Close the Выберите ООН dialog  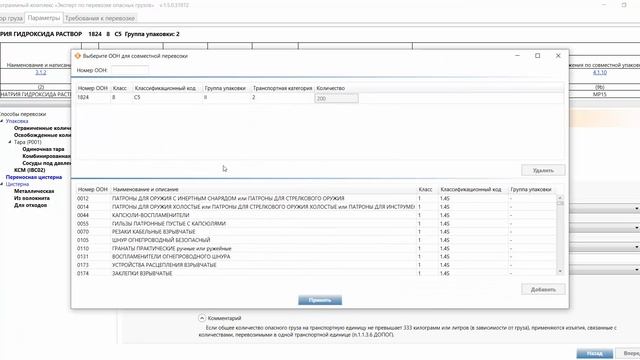[x=558, y=56]
